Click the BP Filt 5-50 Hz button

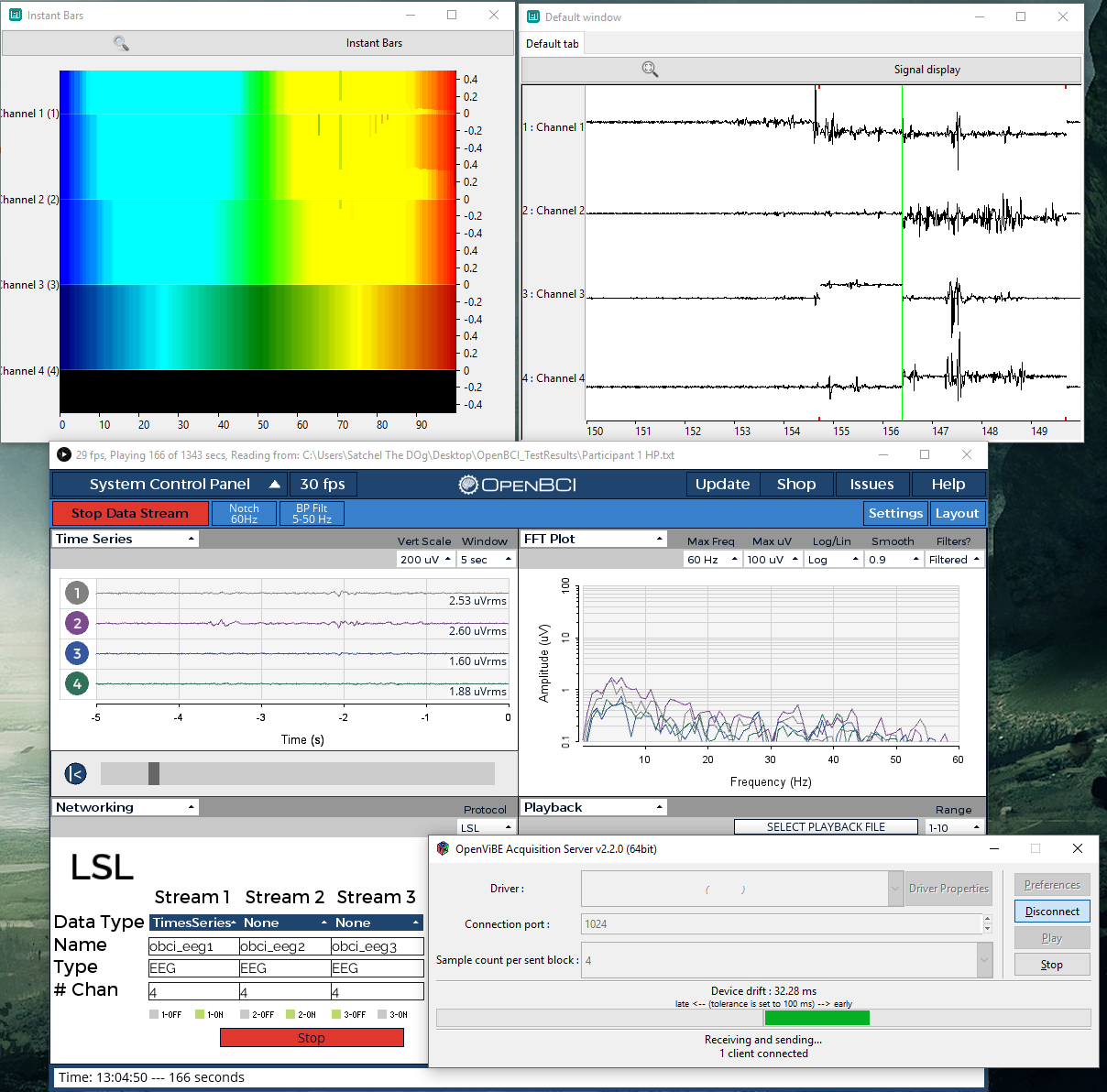pos(312,513)
